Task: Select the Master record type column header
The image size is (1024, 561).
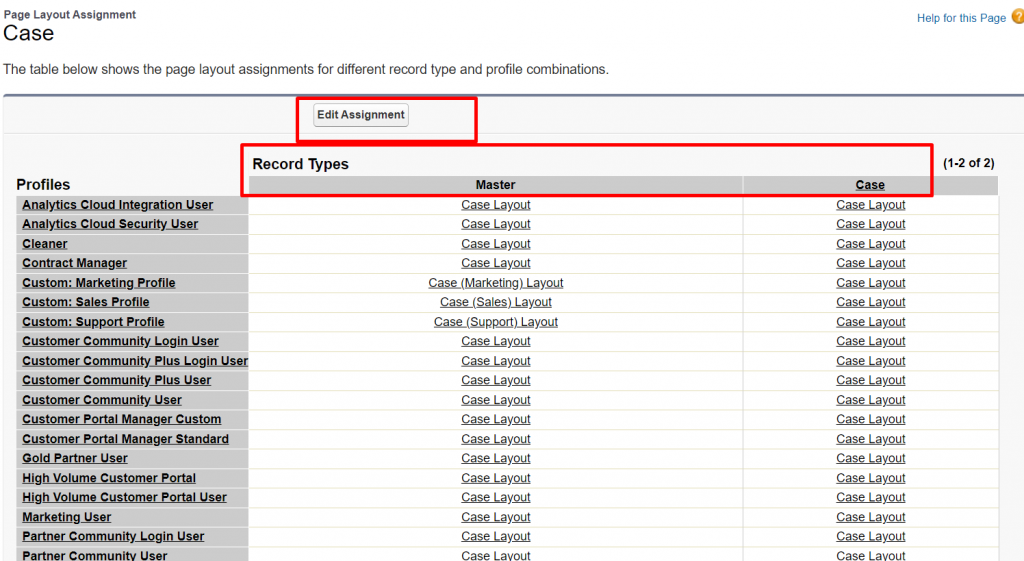Action: [495, 185]
